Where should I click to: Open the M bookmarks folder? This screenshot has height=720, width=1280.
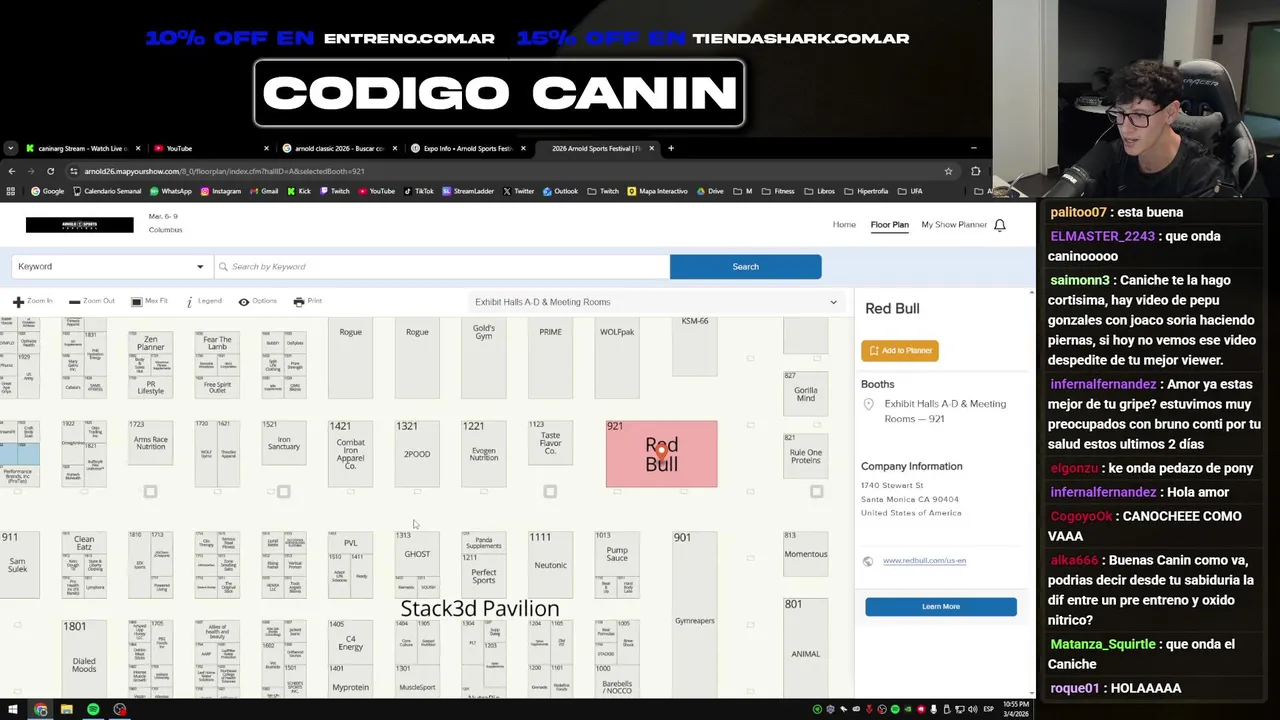click(x=742, y=191)
